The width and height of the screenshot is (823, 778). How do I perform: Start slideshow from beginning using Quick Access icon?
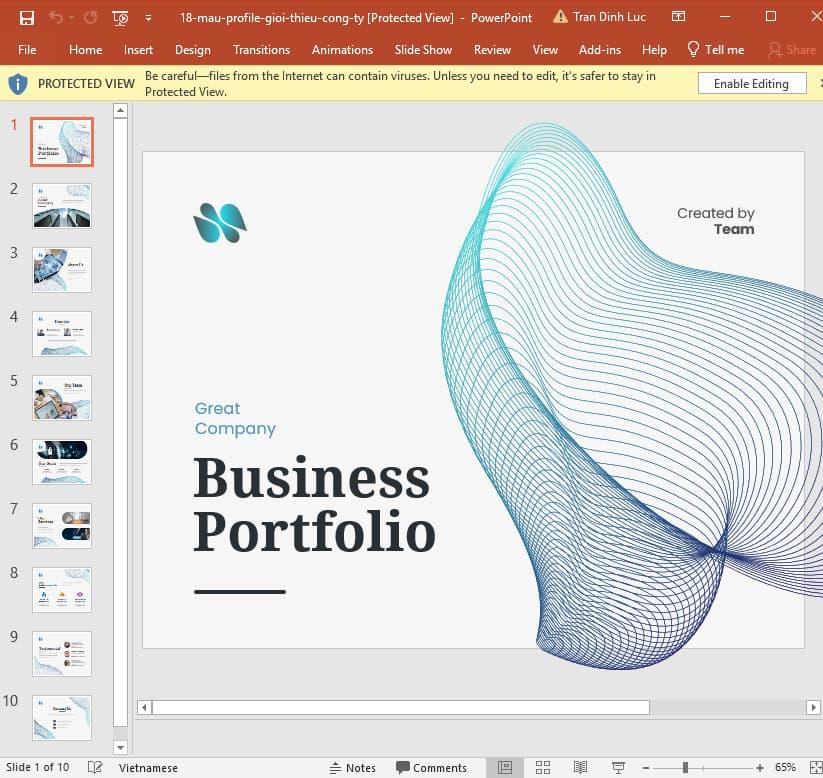pyautogui.click(x=120, y=17)
